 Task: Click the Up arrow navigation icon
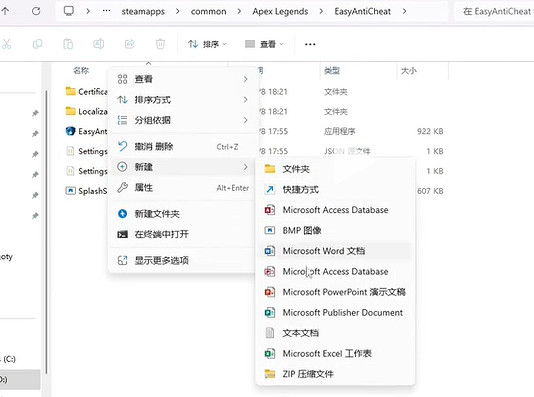tap(5, 11)
